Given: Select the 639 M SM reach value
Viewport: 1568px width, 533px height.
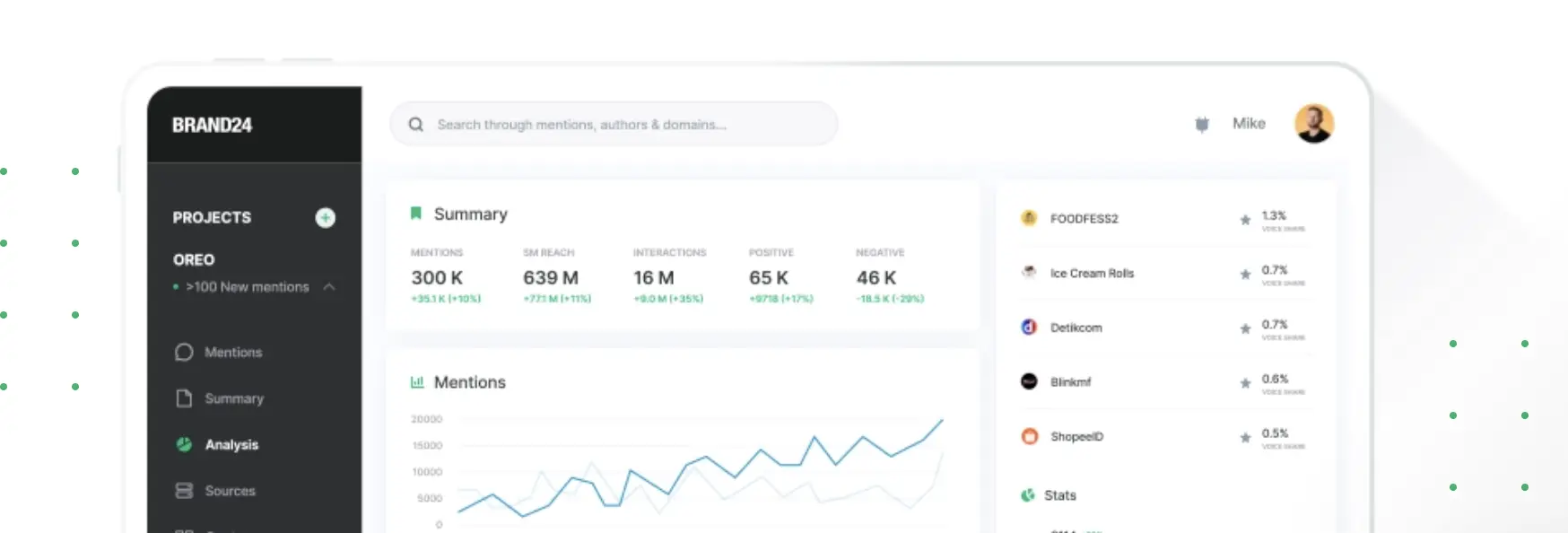Looking at the screenshot, I should tap(551, 278).
